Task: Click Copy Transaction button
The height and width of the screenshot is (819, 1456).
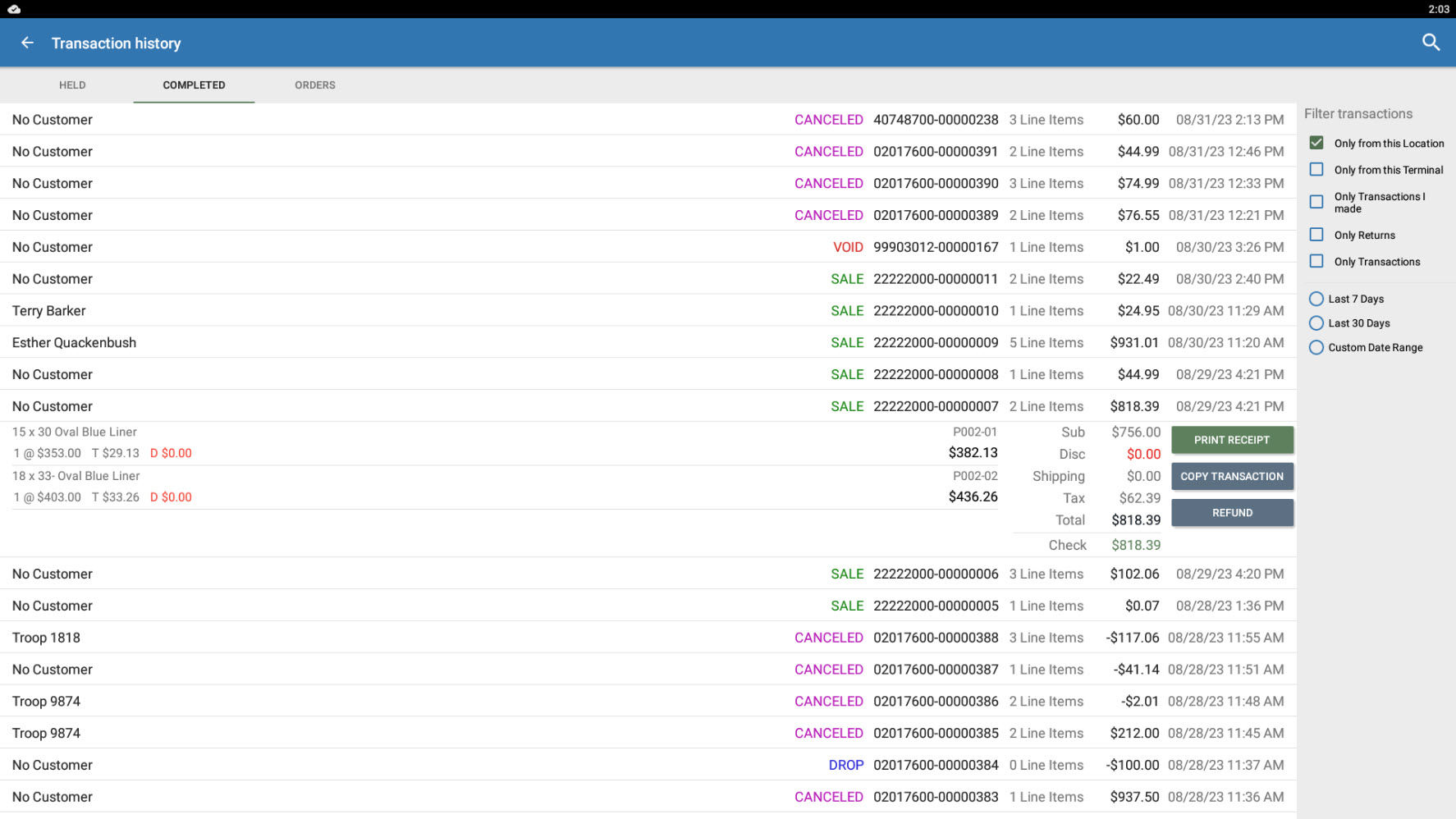Action: pos(1232,477)
